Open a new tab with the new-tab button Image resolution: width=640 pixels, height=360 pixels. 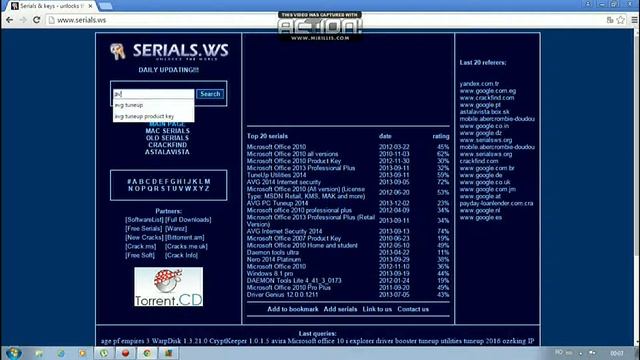[105, 6]
